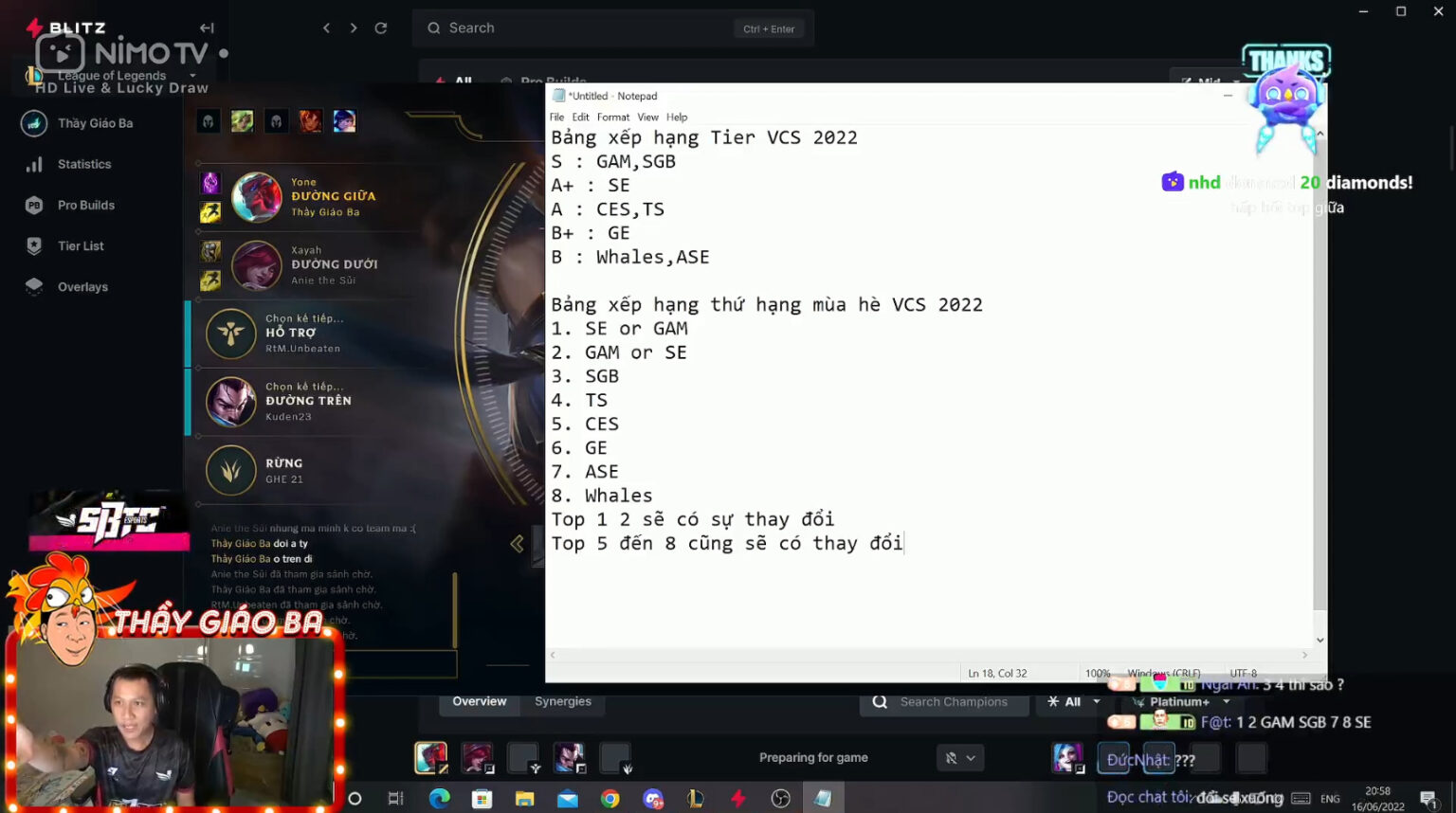Select Xayah champion portrait in lobby
The width and height of the screenshot is (1456, 813).
(257, 265)
